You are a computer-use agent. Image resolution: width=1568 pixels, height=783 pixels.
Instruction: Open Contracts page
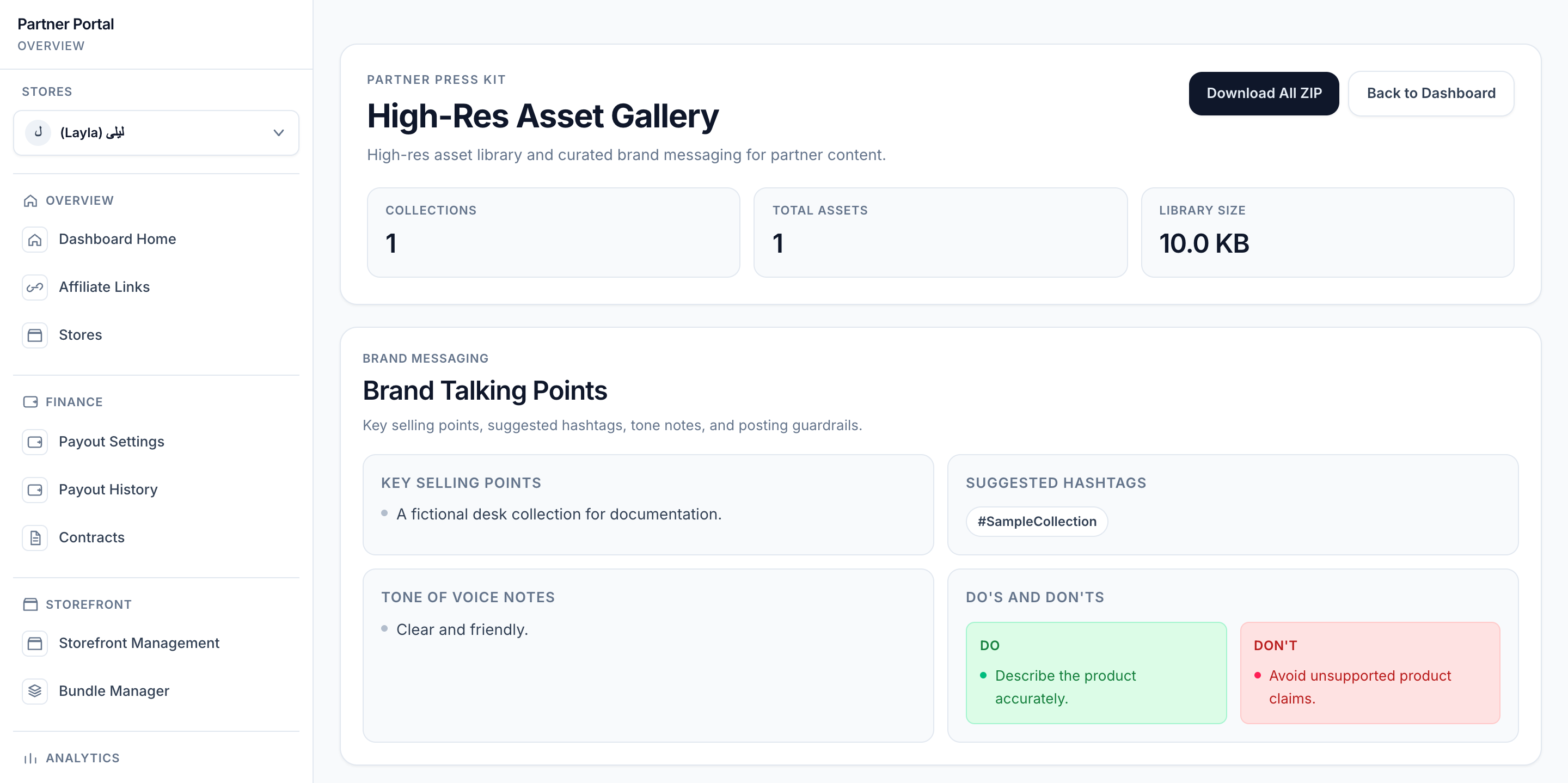point(156,538)
